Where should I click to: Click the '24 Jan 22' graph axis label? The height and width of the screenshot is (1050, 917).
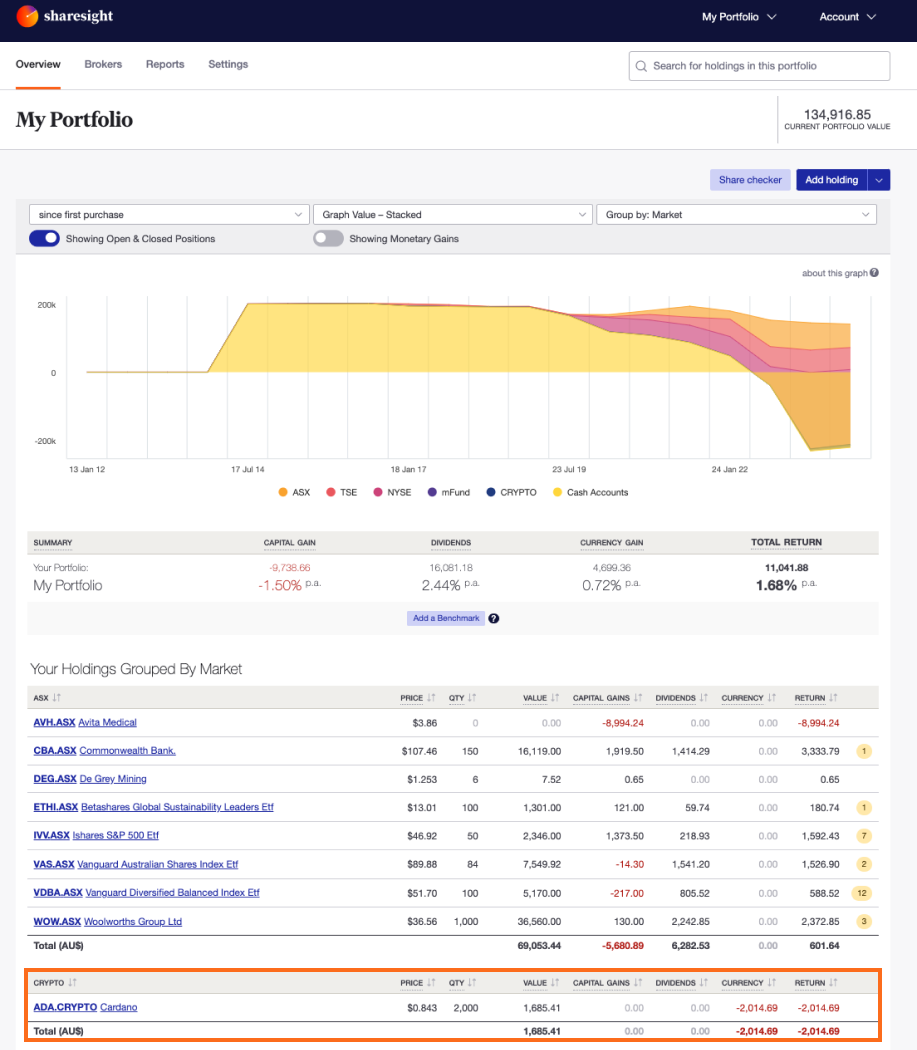[x=729, y=469]
